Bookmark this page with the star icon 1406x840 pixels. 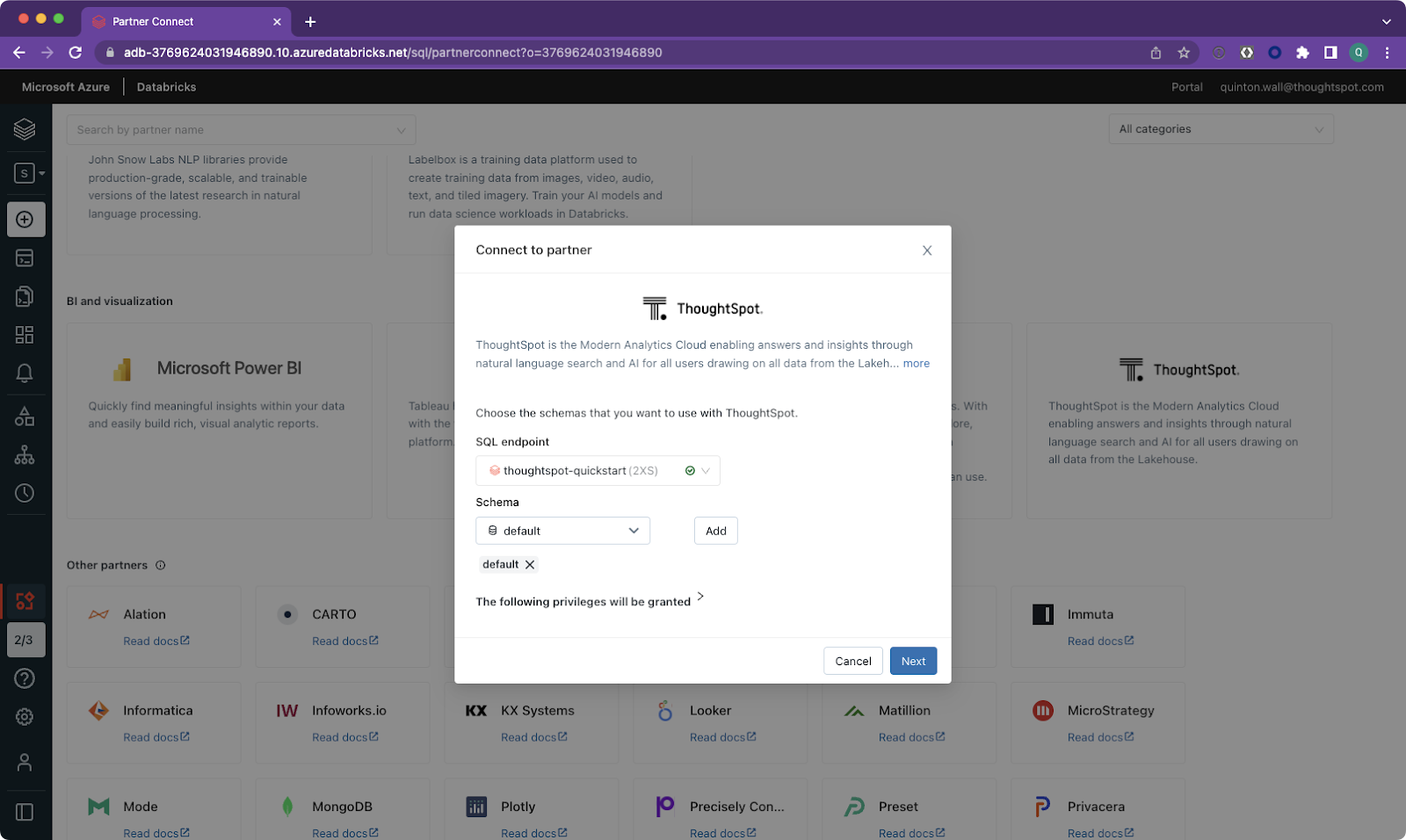[x=1184, y=53]
